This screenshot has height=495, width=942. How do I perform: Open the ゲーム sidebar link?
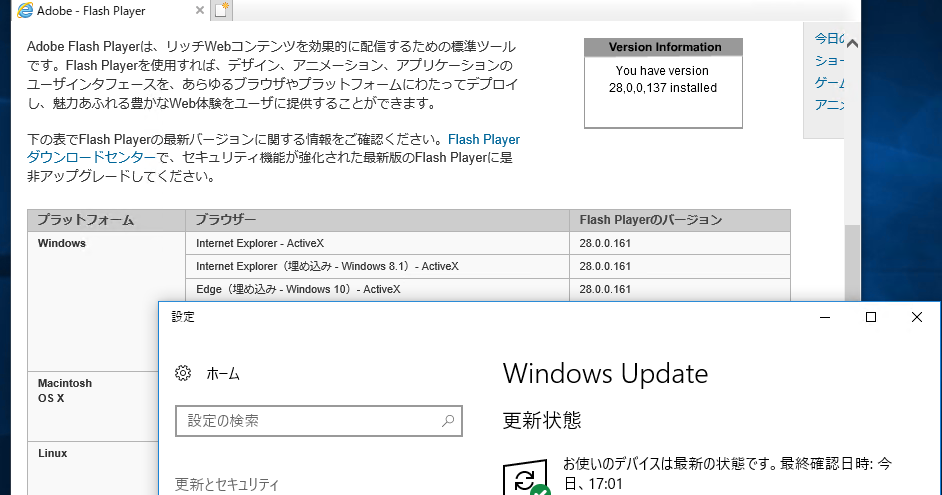(x=829, y=82)
